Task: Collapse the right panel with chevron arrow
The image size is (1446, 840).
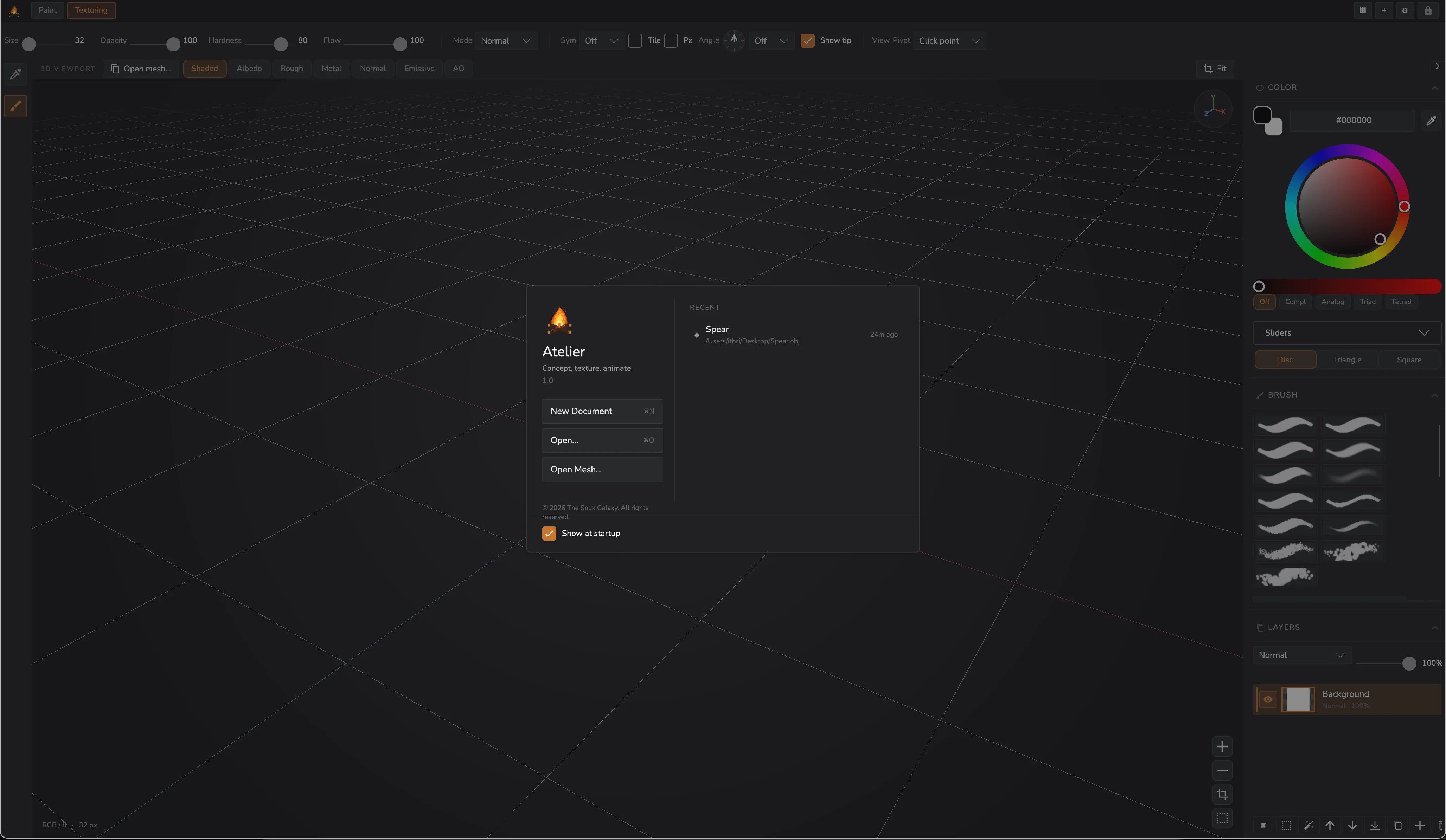Action: pyautogui.click(x=1437, y=66)
